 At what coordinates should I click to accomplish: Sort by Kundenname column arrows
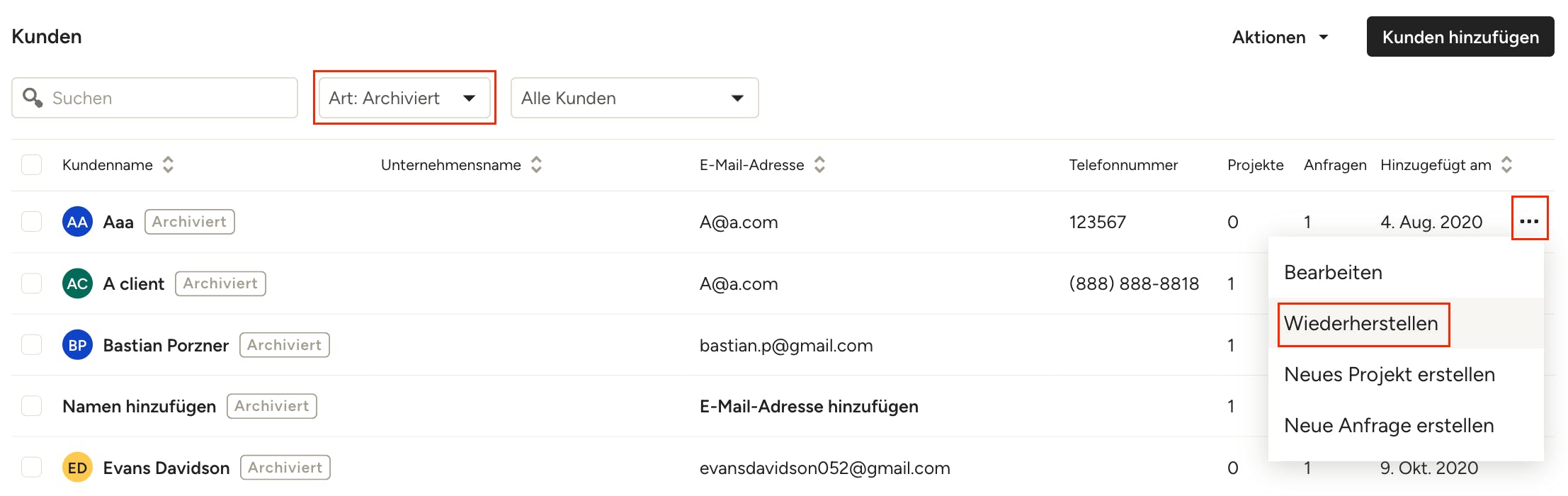[168, 165]
